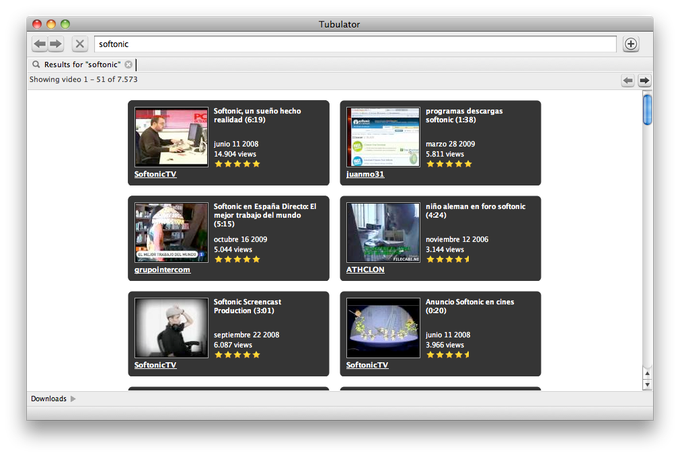Screen dimensions: 680x457
Task: Click the plus button right of search field
Action: pos(631,44)
